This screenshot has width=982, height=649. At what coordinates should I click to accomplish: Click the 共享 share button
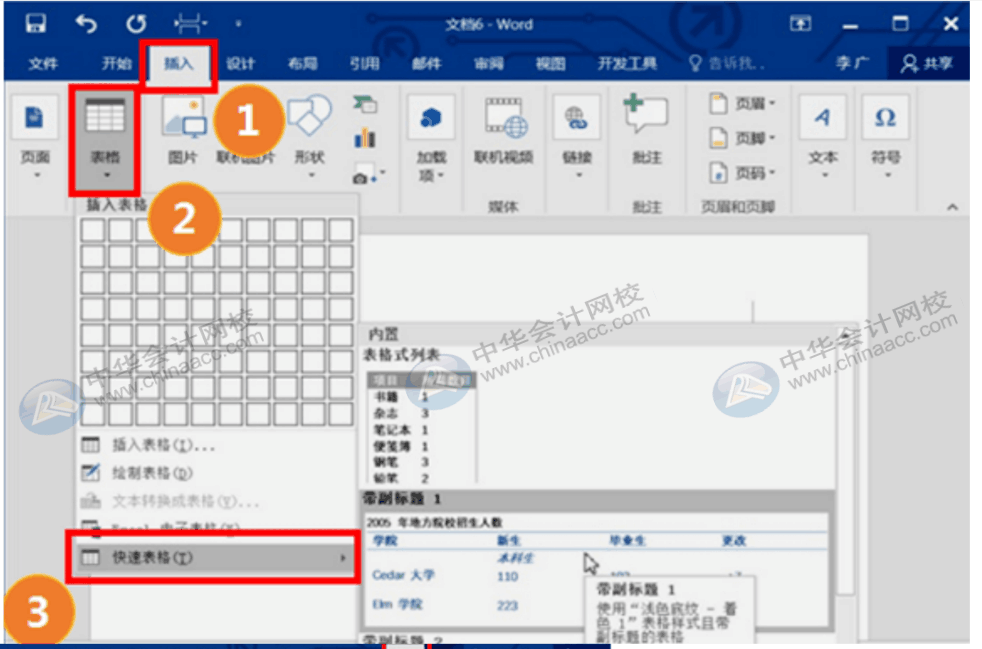927,63
